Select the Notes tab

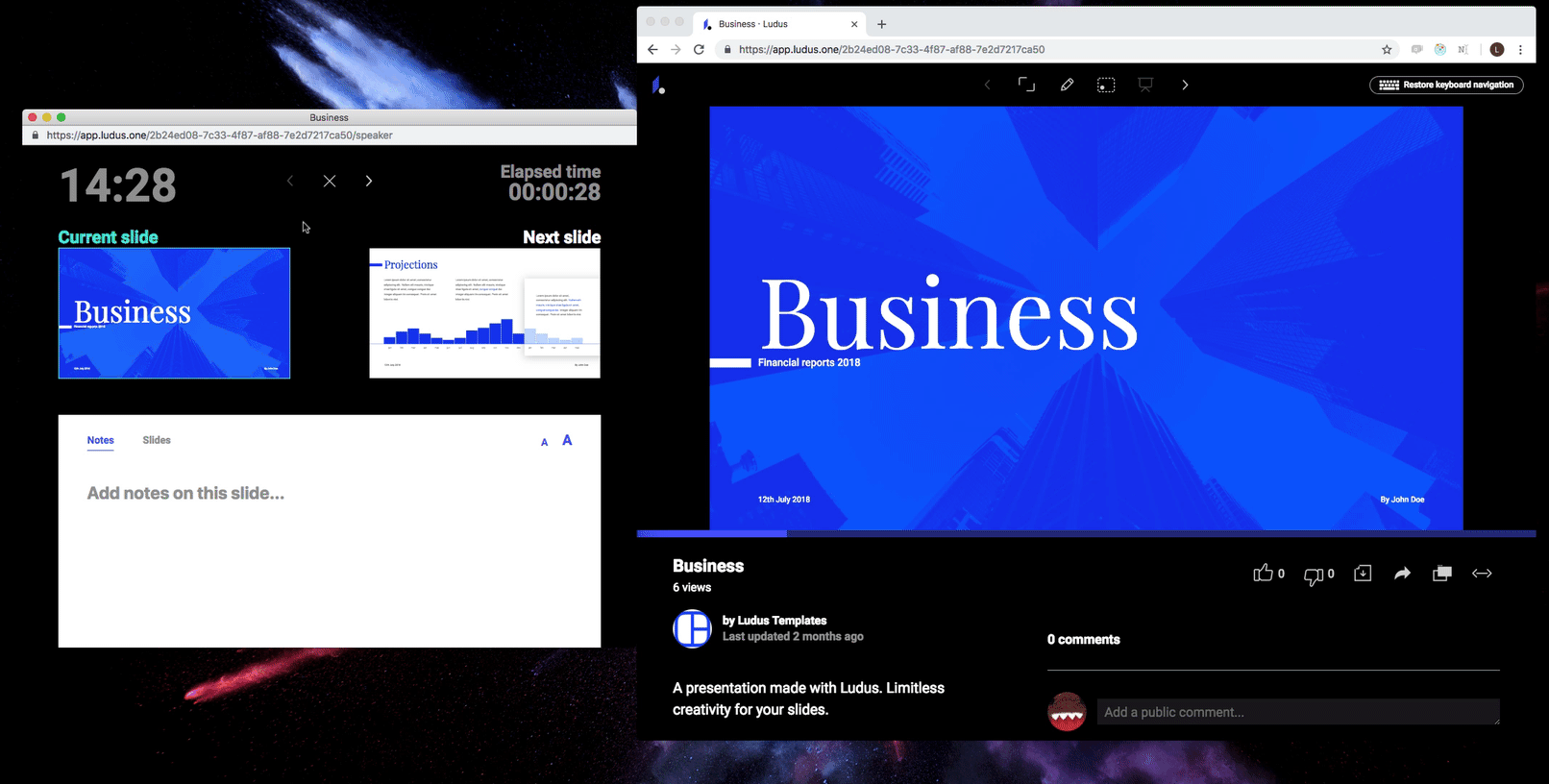pyautogui.click(x=100, y=440)
